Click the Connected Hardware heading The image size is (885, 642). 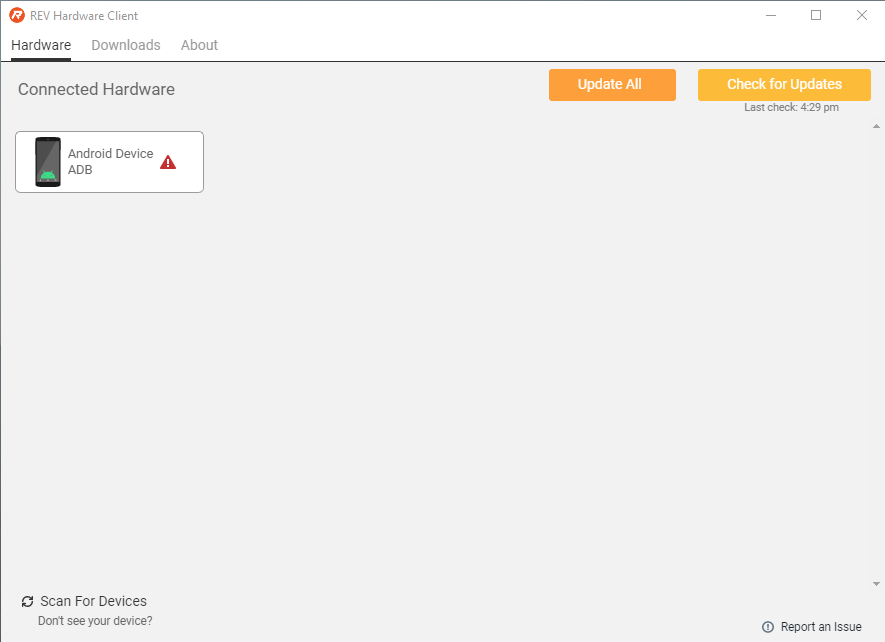point(97,89)
